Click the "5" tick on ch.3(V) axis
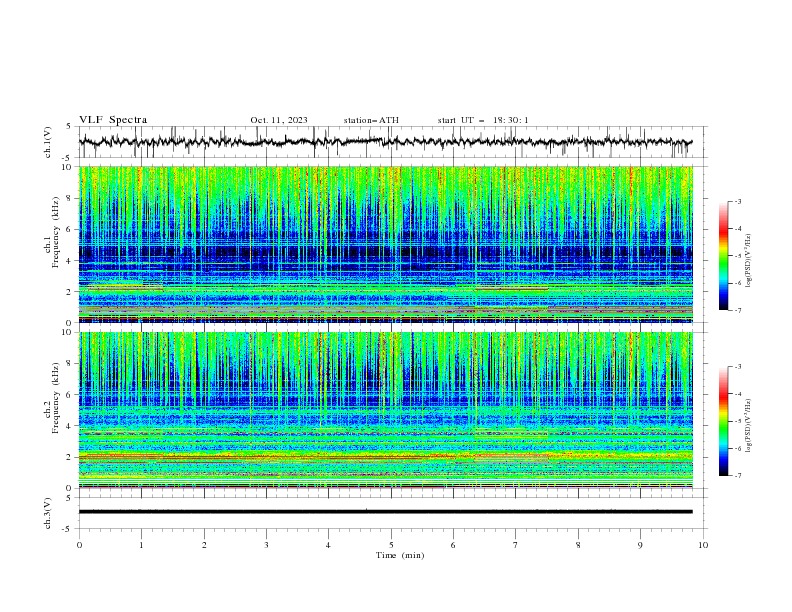 [69, 497]
